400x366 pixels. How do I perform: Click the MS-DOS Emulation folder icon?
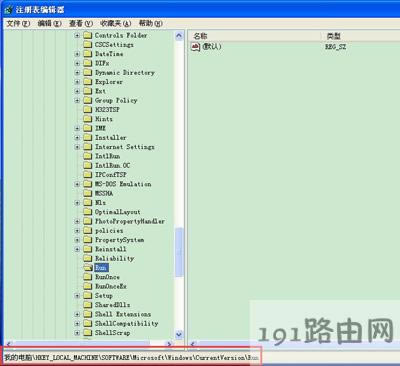88,184
